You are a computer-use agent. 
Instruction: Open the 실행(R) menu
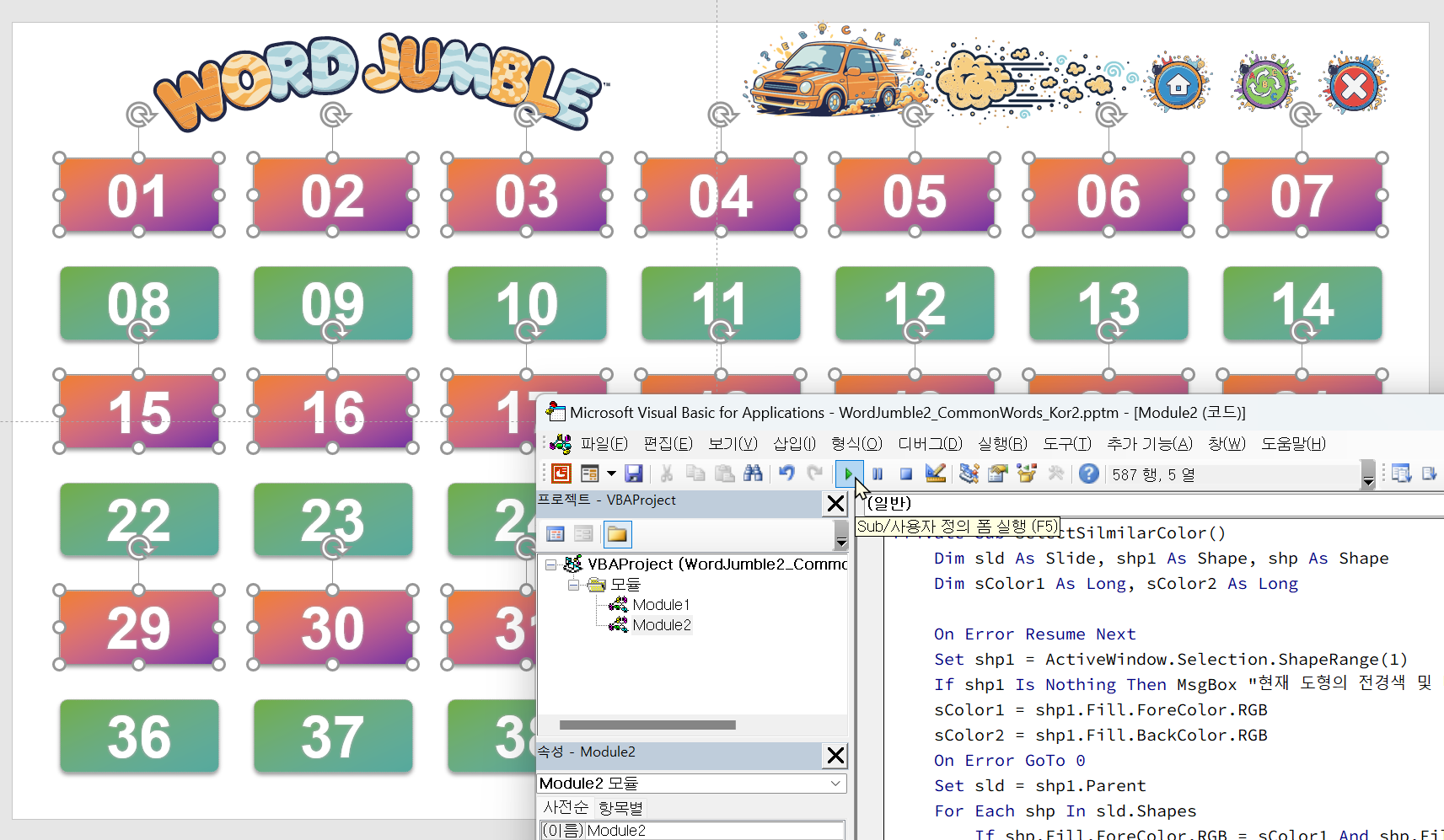point(1002,443)
